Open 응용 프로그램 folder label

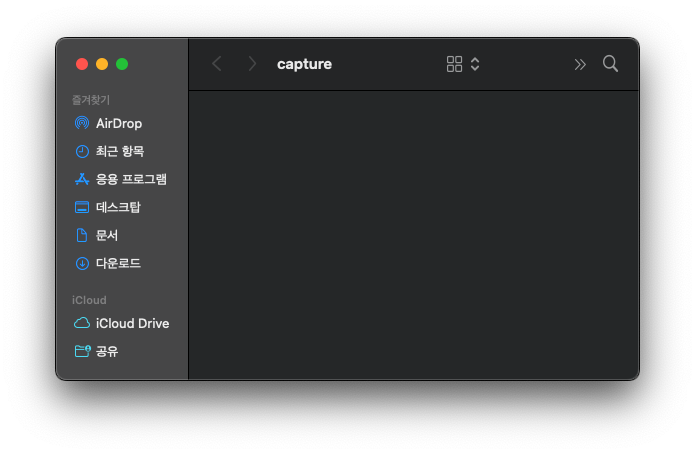click(x=131, y=179)
